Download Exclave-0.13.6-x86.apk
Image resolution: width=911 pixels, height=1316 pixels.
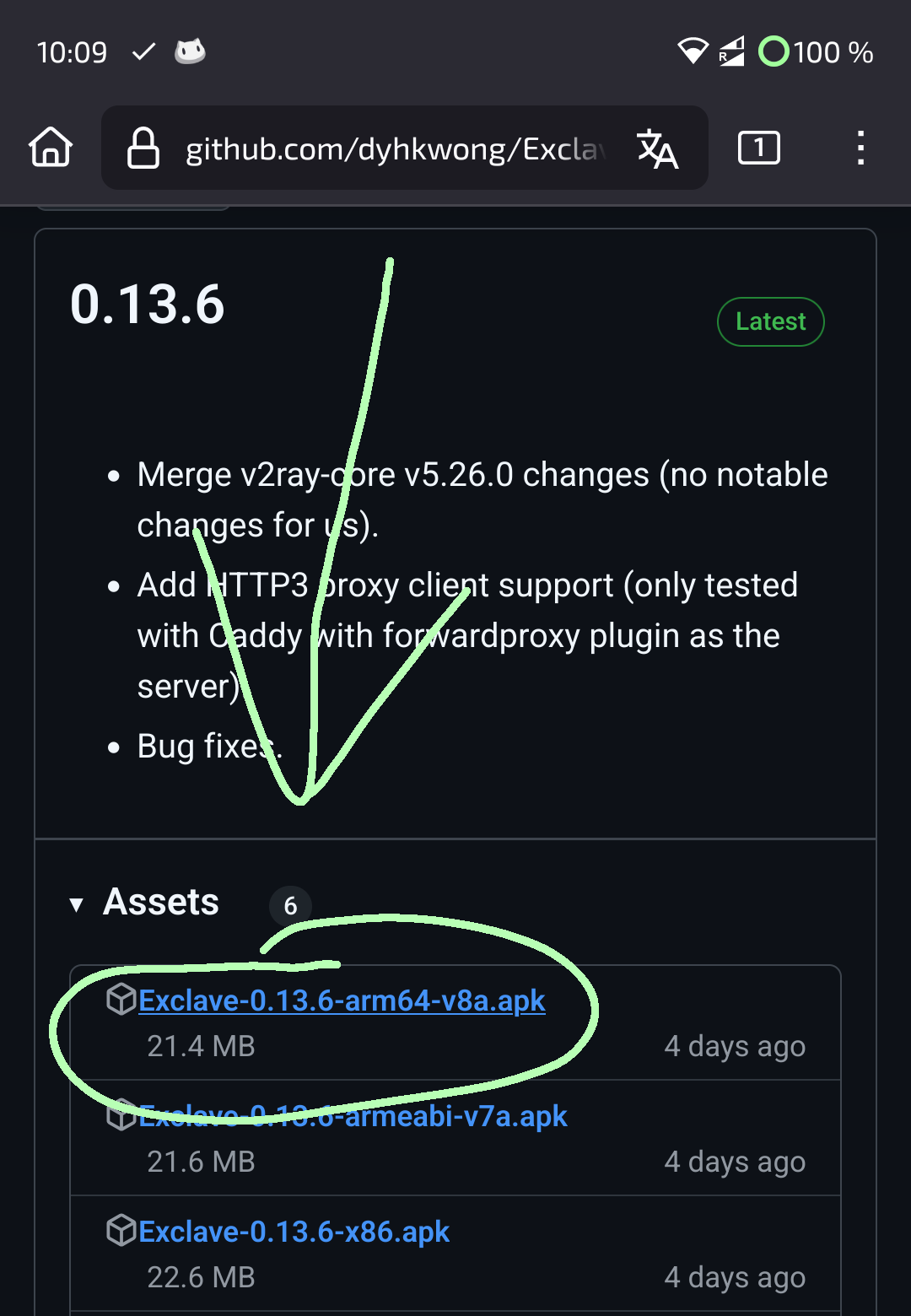(x=294, y=1232)
